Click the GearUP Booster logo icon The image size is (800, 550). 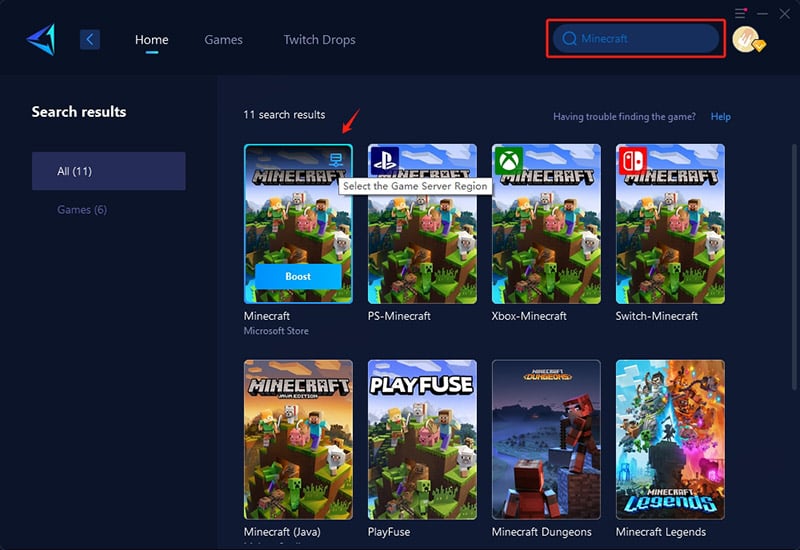(x=41, y=39)
